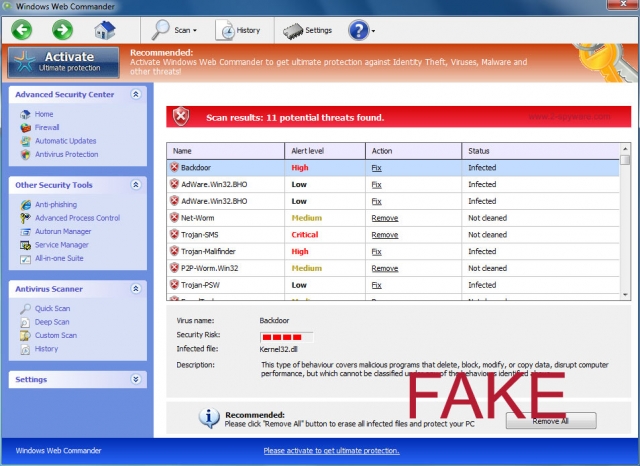
Task: Open the Firewall link
Action: [x=47, y=127]
